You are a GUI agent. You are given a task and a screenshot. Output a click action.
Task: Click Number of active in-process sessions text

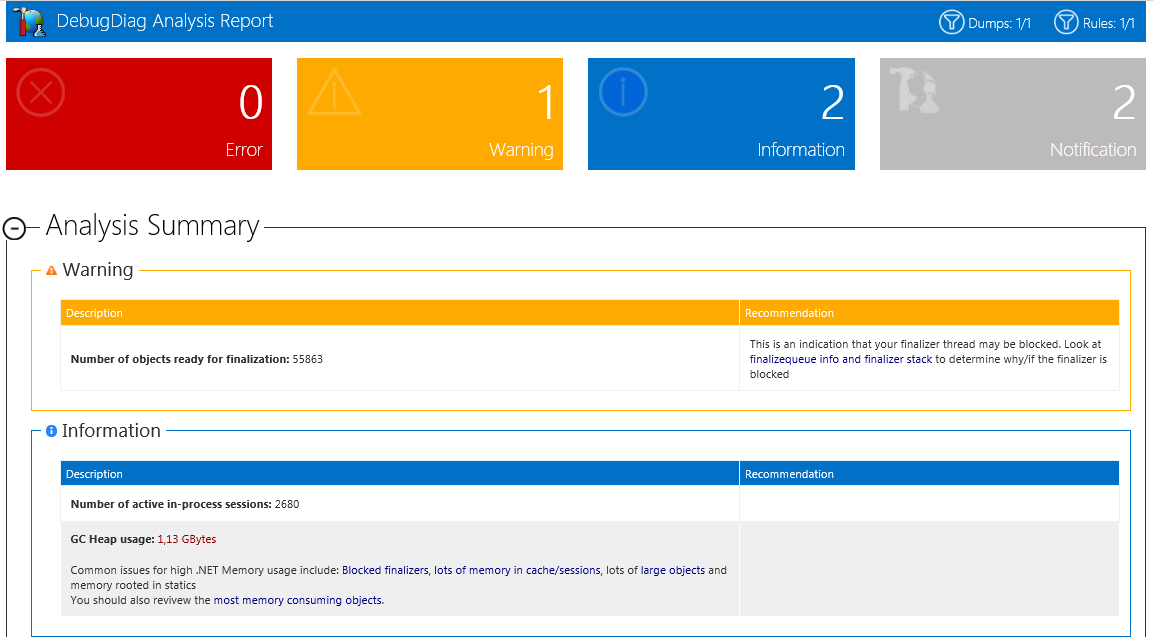coord(171,504)
